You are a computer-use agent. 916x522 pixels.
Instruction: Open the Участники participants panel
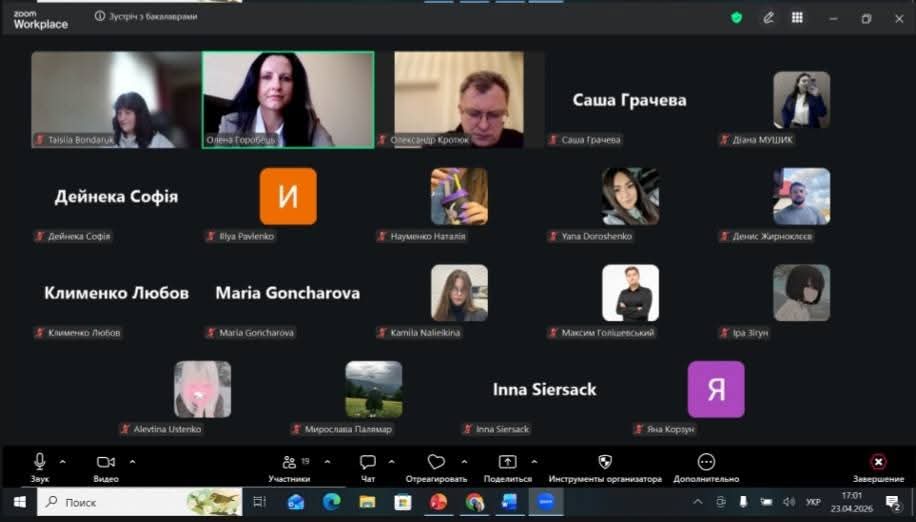tap(289, 462)
